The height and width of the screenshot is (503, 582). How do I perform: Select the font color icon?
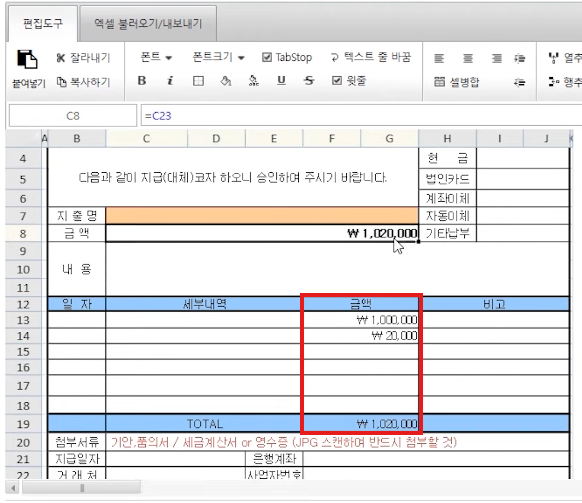[254, 81]
